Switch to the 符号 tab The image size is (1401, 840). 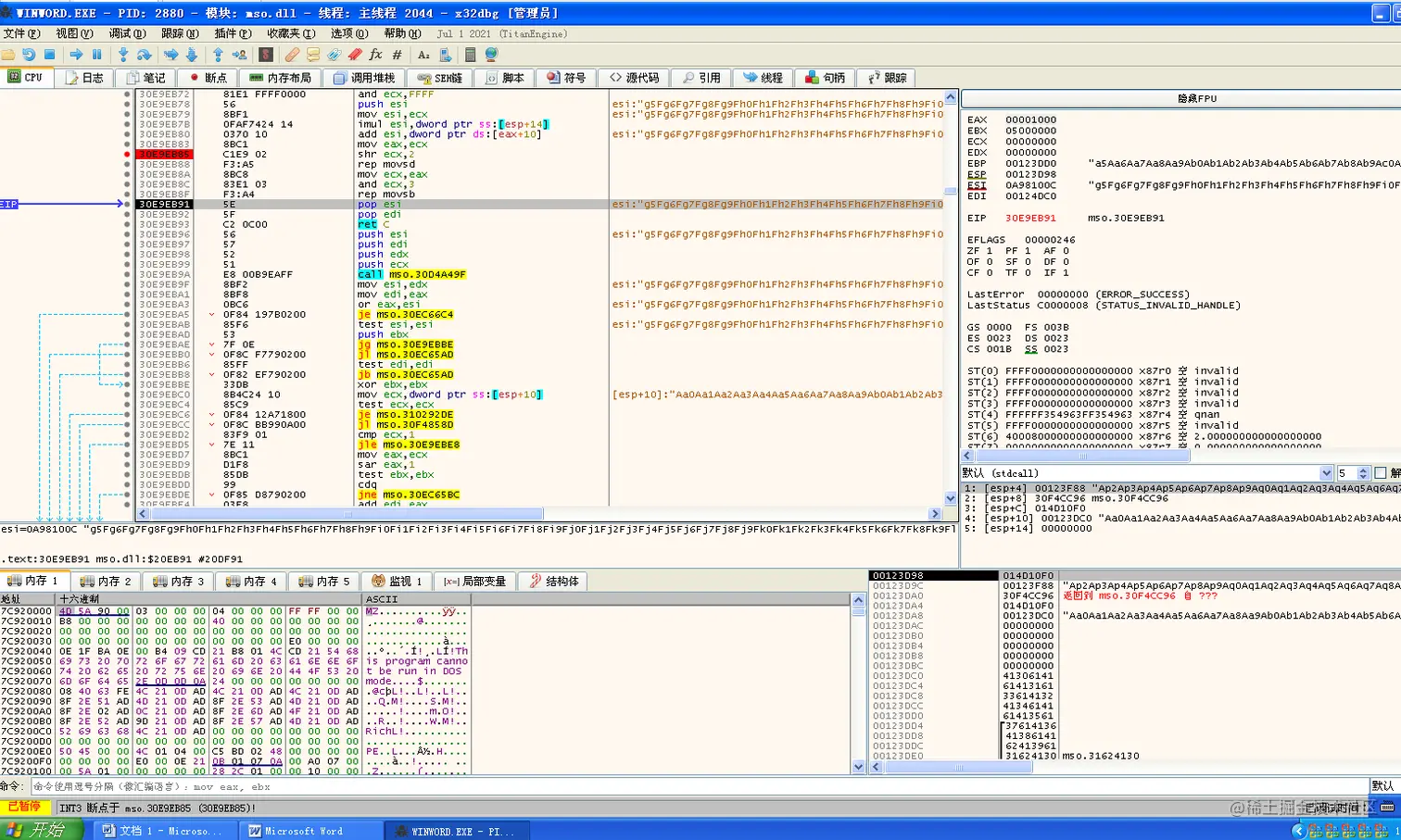tap(566, 78)
